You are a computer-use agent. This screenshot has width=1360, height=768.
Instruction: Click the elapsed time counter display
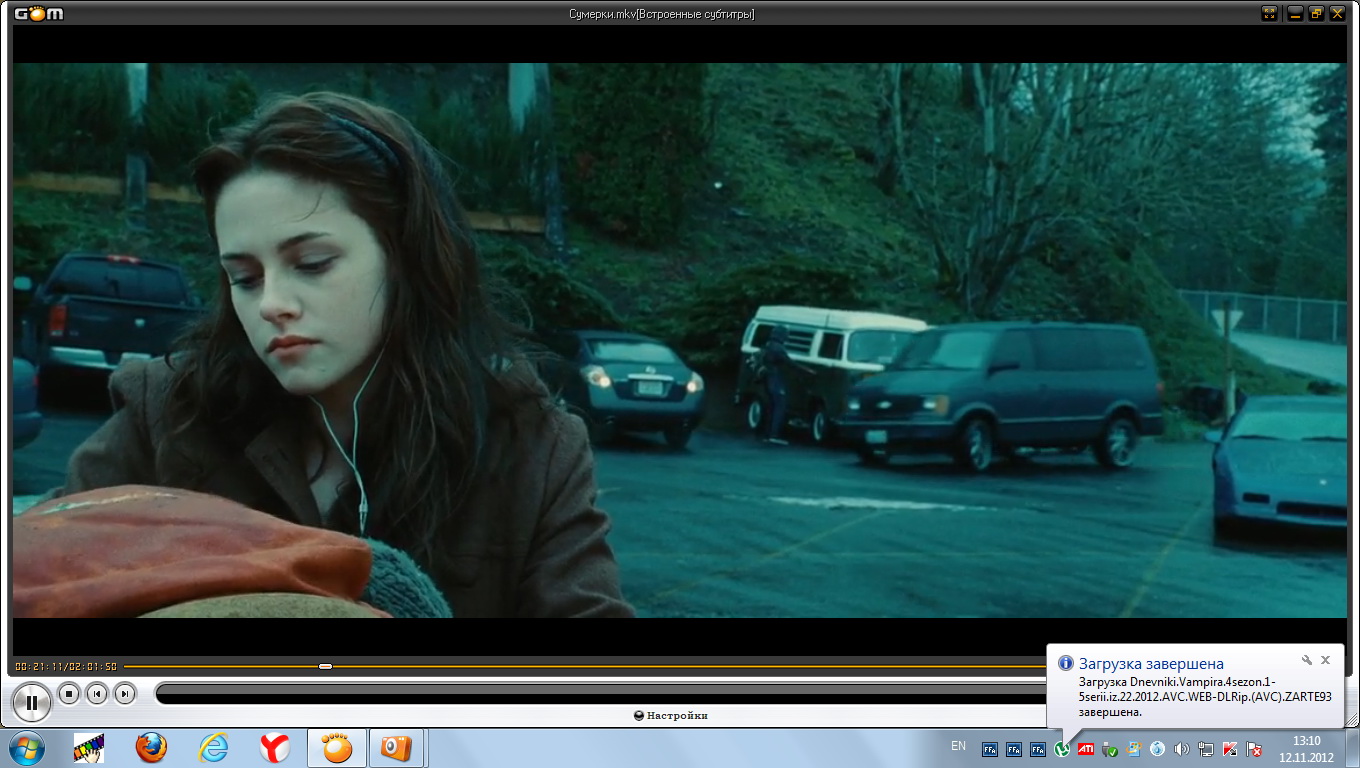66,666
